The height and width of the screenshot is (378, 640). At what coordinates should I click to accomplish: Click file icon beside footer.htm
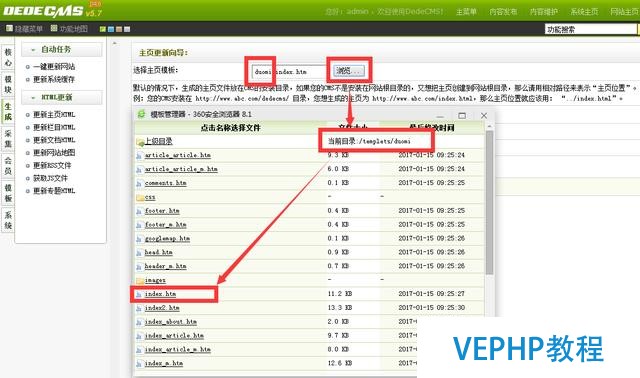tap(140, 211)
